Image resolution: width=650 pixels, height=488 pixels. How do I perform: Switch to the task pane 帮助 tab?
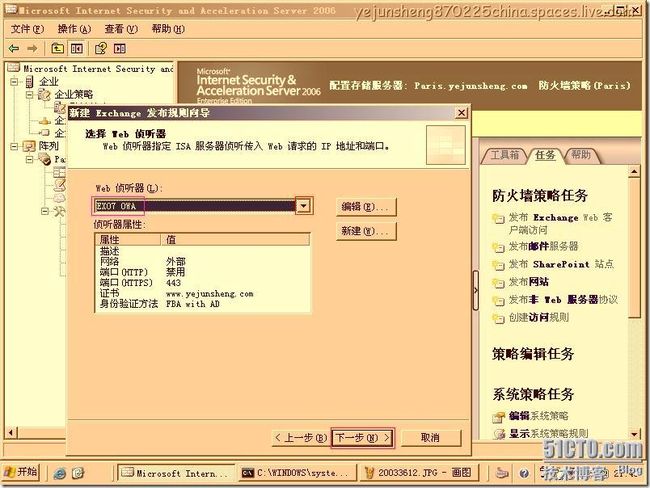click(x=581, y=155)
